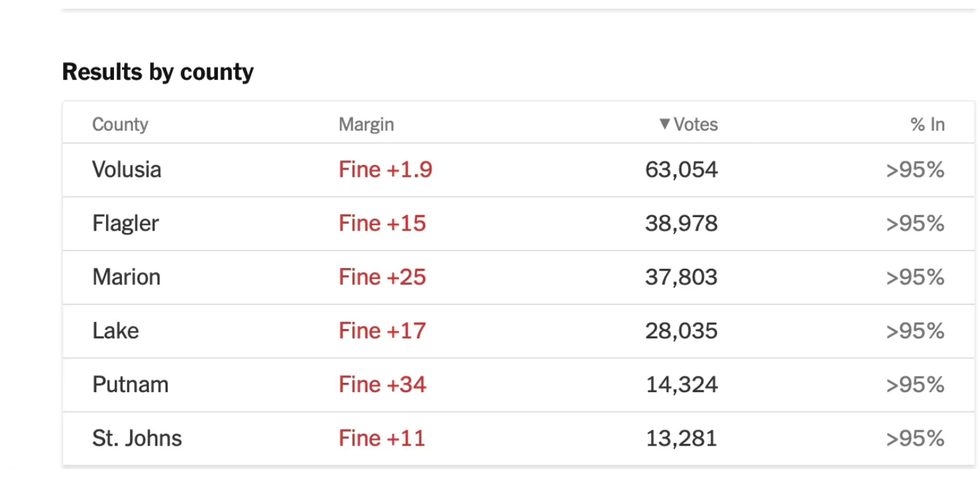The image size is (980, 504).
Task: Click the >95% value for Volusia
Action: point(915,170)
